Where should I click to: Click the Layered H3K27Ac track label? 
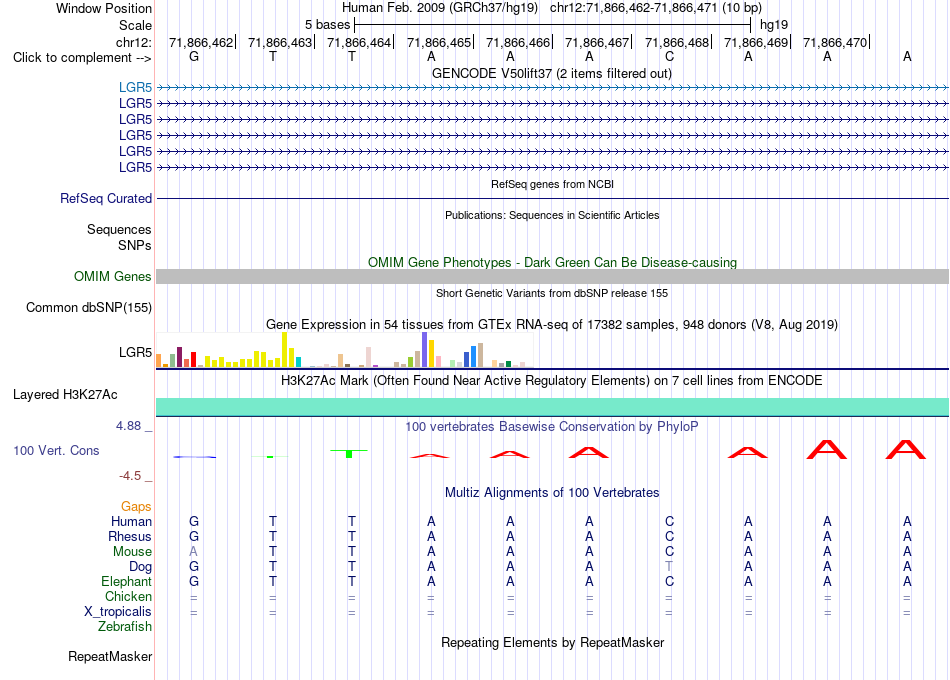point(65,395)
